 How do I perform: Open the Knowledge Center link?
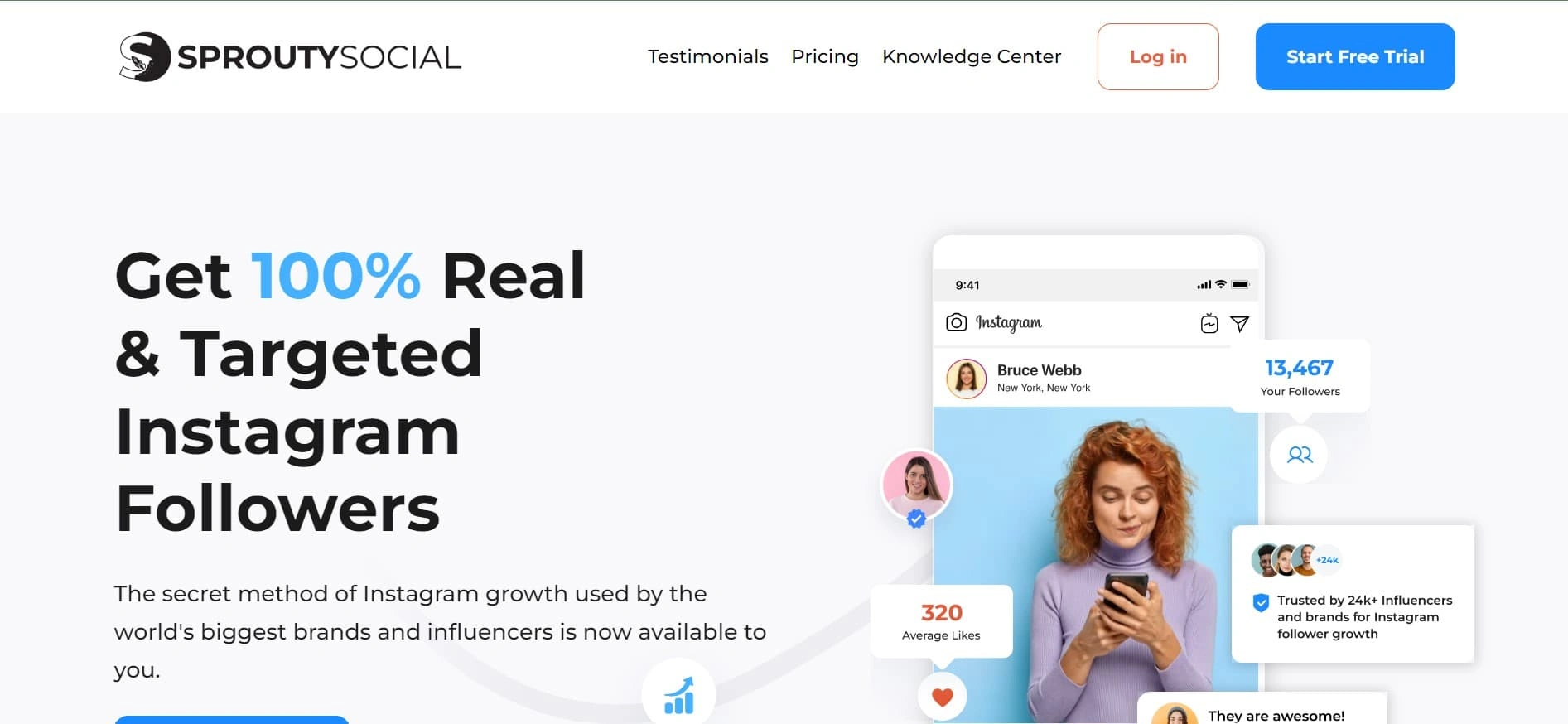click(x=971, y=56)
